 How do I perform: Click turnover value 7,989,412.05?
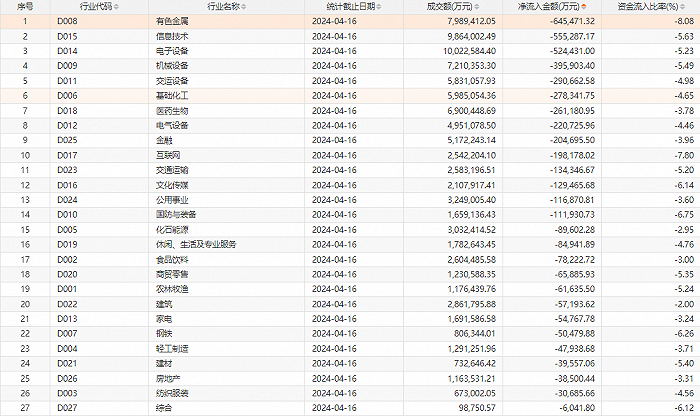(x=471, y=21)
